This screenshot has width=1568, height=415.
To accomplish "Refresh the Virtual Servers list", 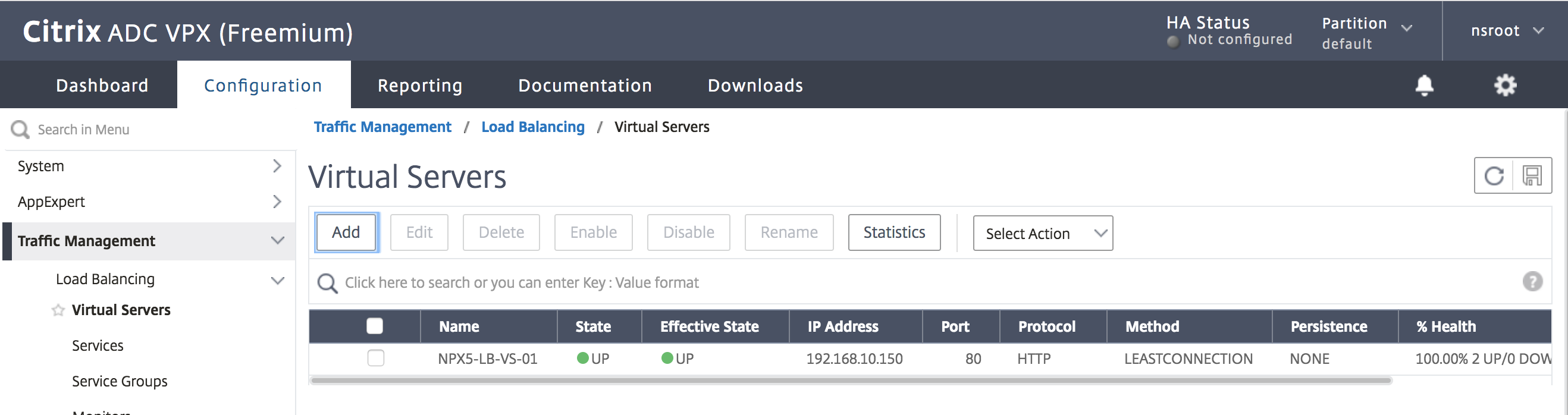I will click(x=1494, y=176).
